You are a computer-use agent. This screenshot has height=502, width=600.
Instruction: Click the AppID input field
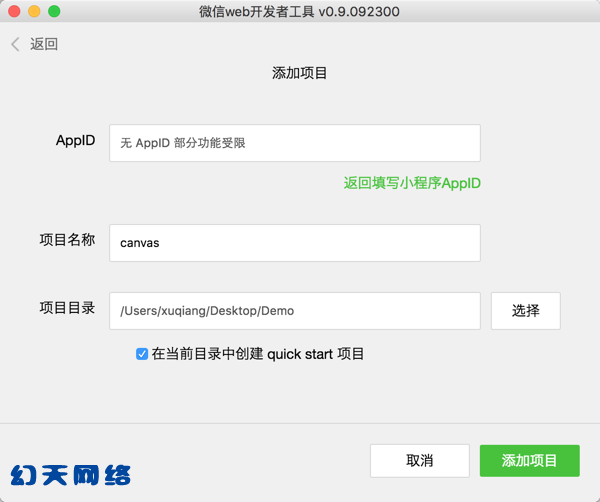(295, 143)
